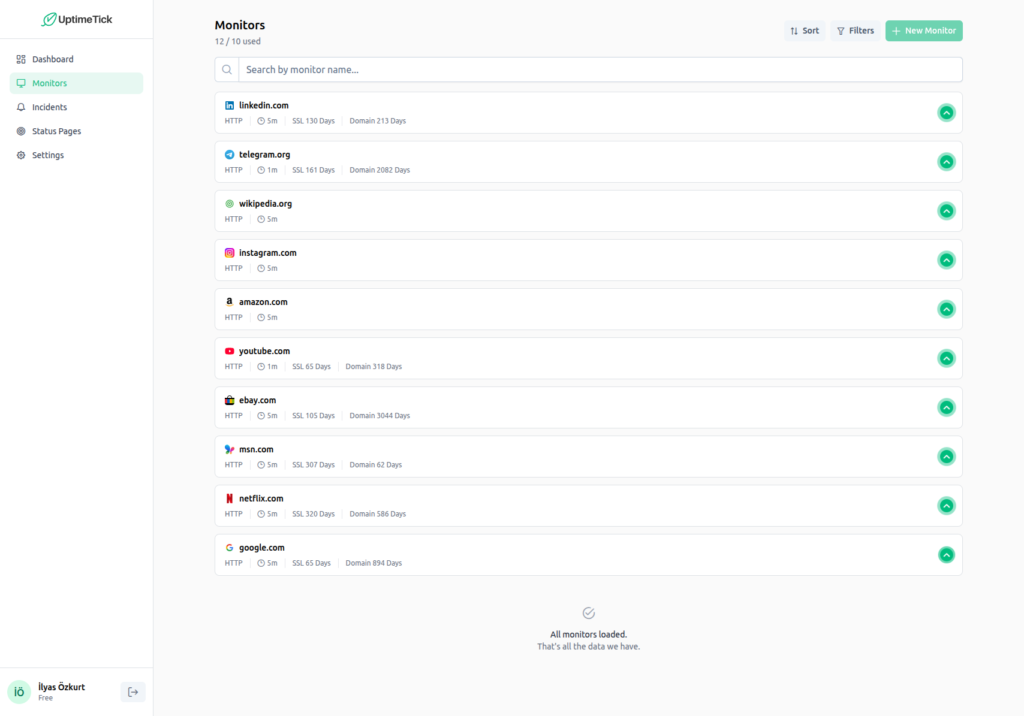Click the status indicator on the google.com row
1024x716 pixels.
pyautogui.click(x=946, y=555)
